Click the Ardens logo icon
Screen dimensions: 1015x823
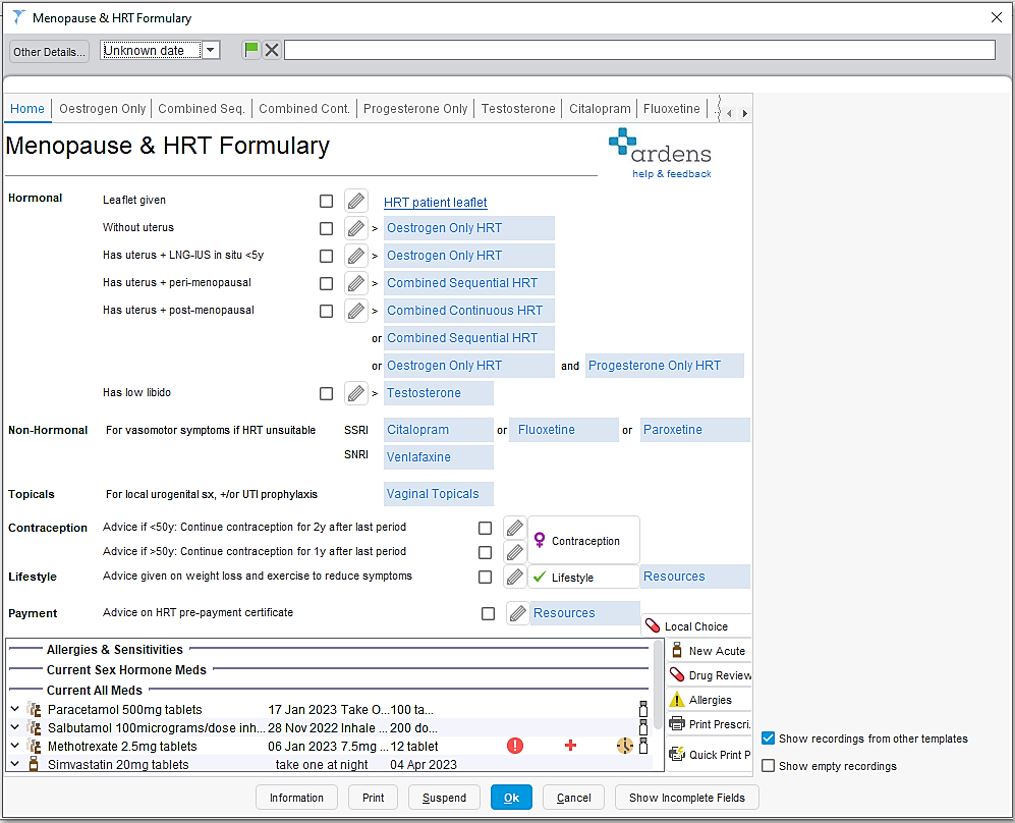click(x=623, y=141)
